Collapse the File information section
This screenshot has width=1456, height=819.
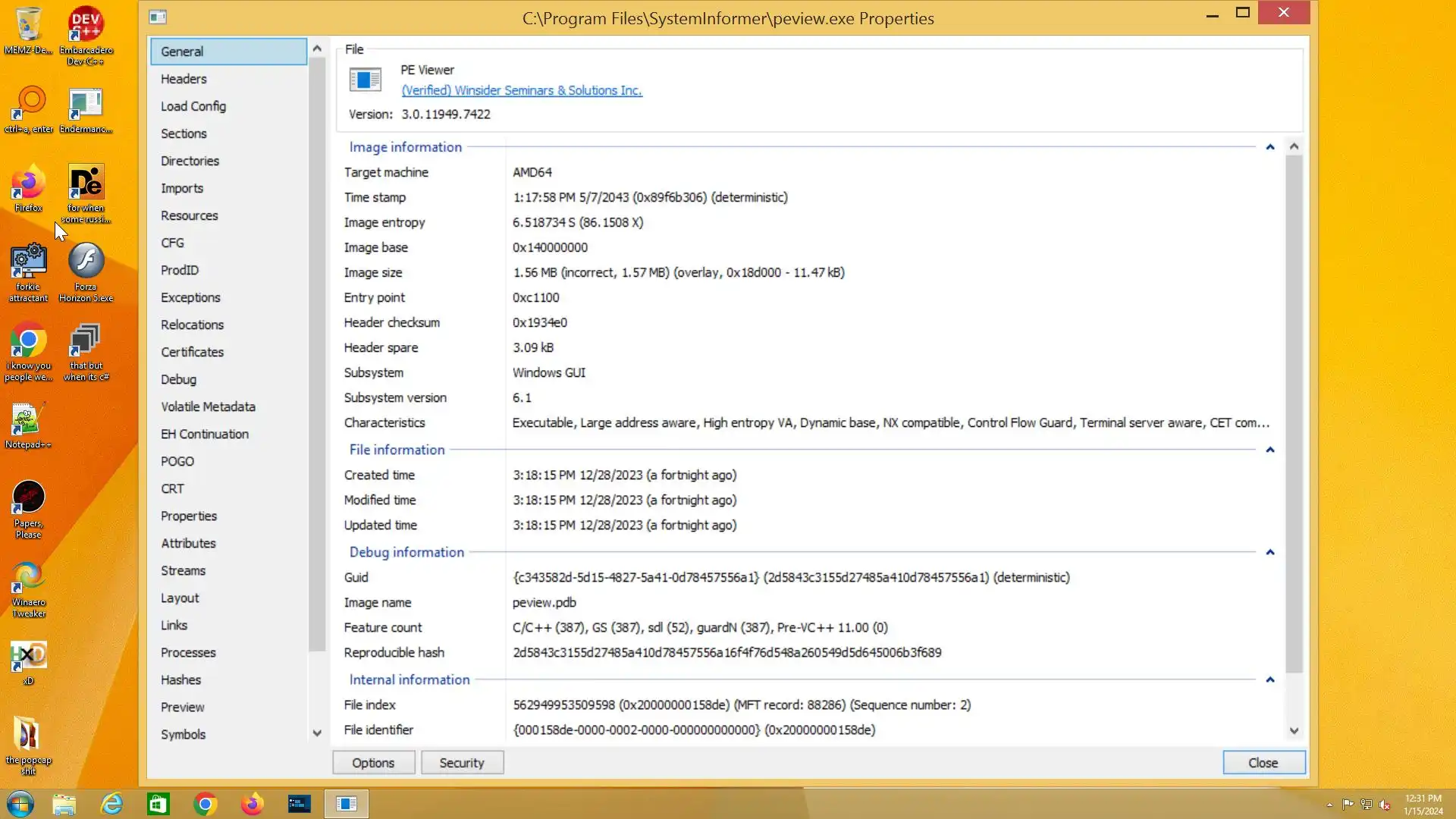1270,450
